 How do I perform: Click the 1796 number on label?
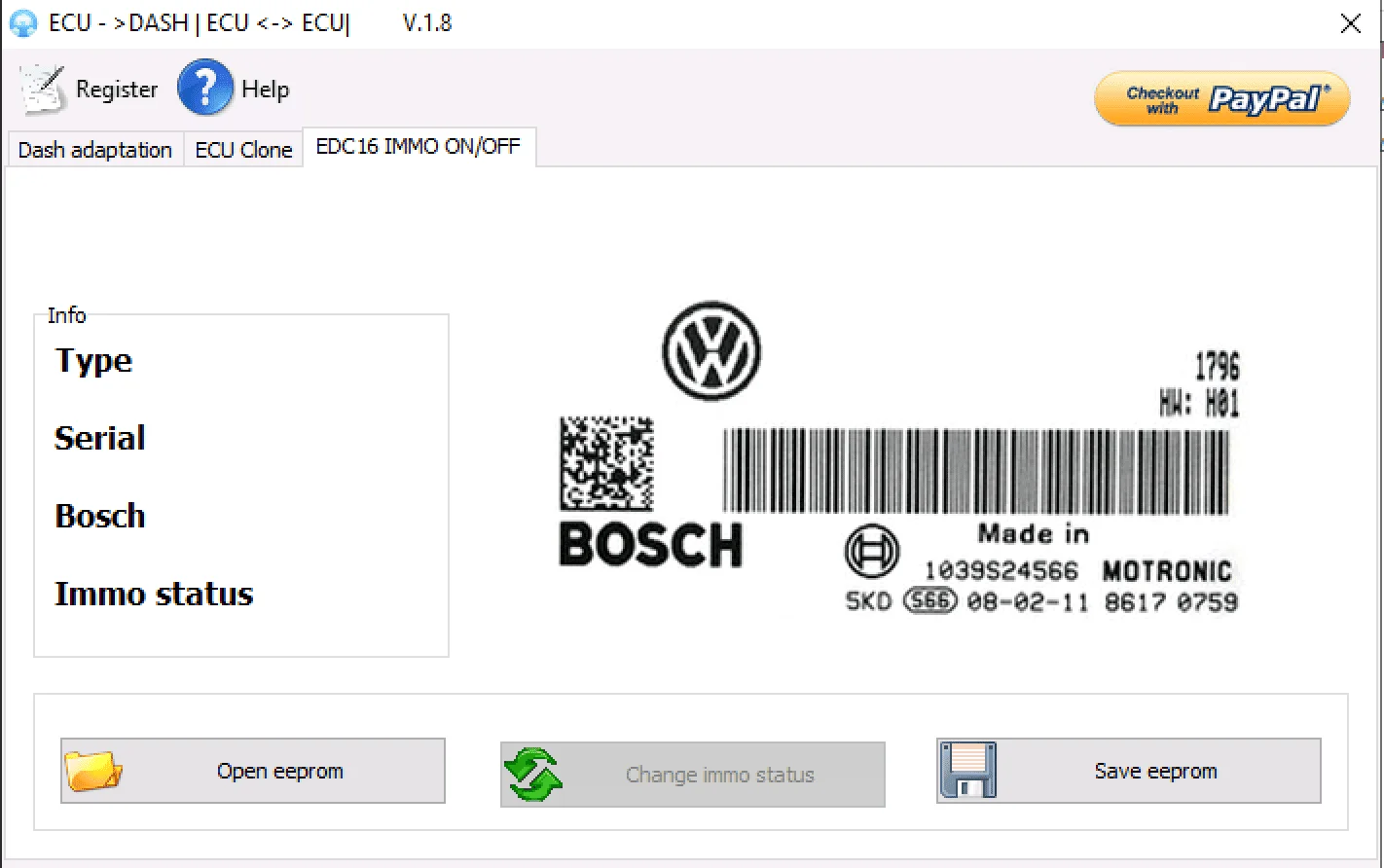tap(1218, 366)
